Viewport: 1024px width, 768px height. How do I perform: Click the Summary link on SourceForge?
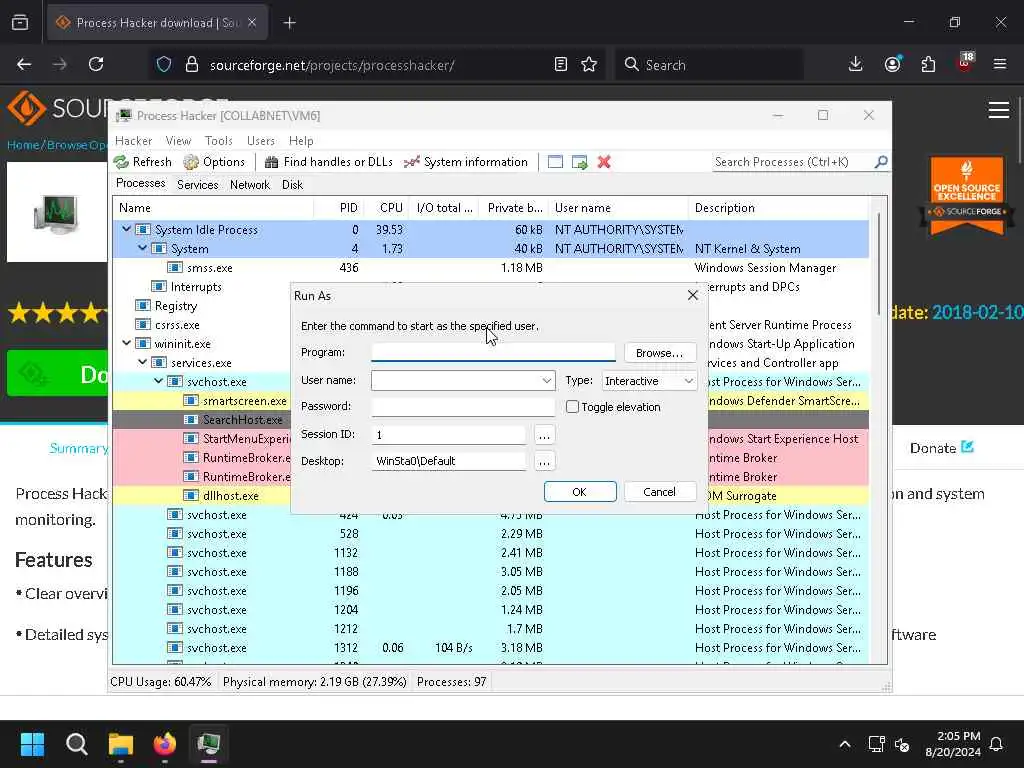(x=79, y=448)
